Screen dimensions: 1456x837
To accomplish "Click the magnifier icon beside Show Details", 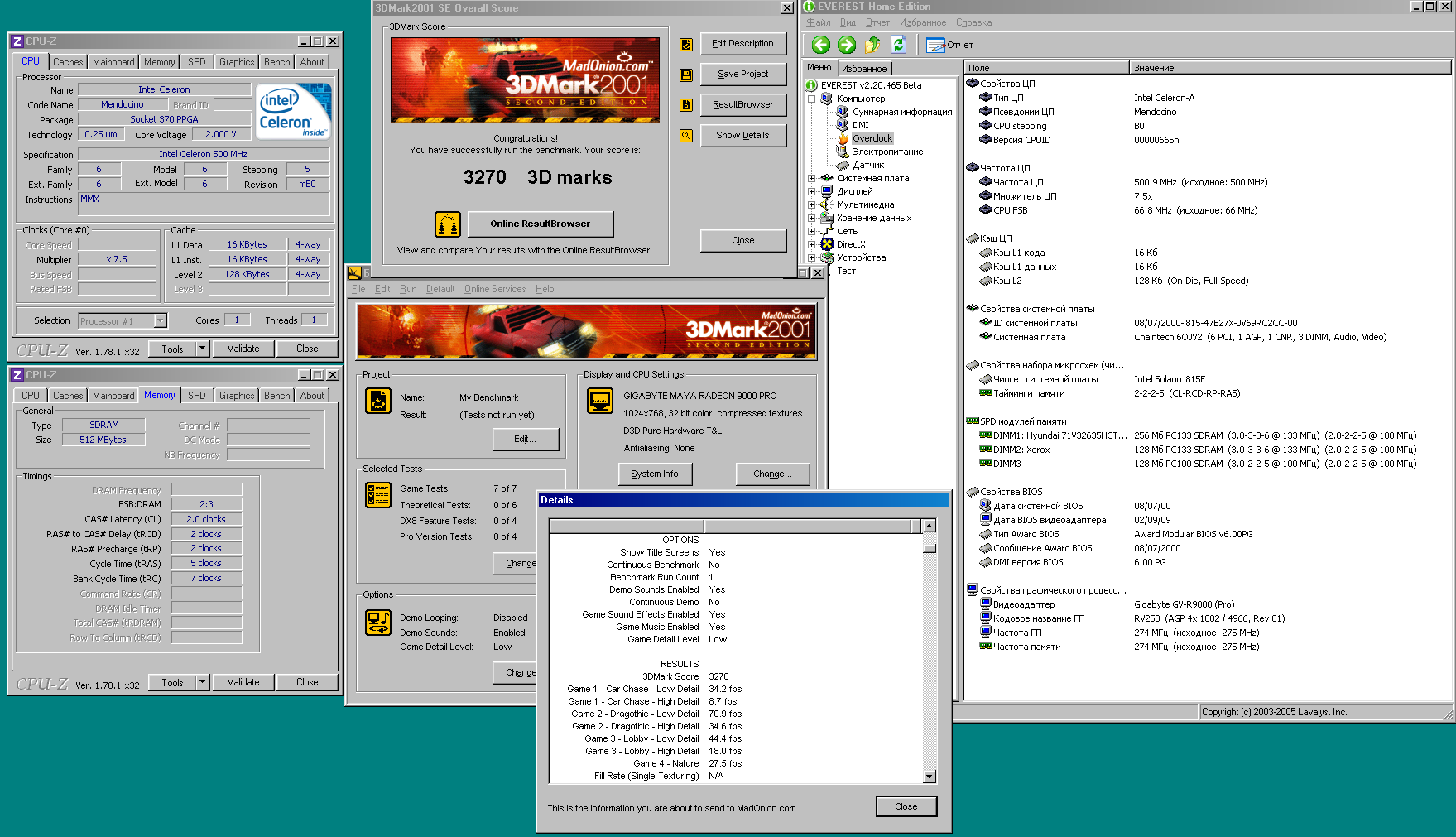I will [x=686, y=136].
